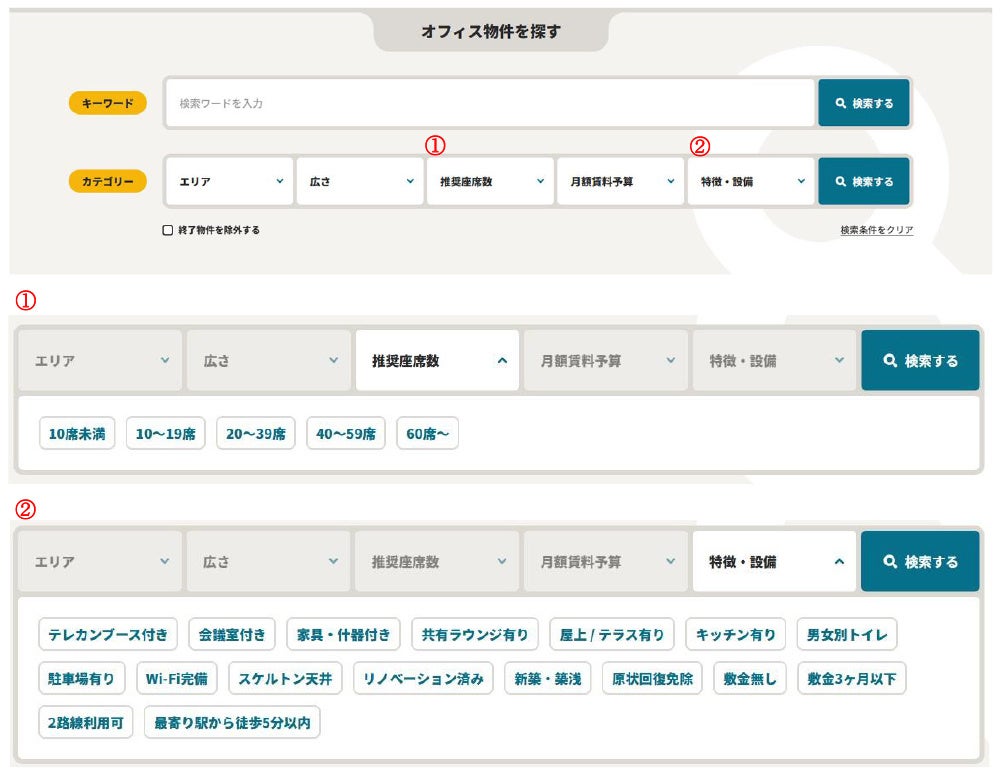Select the 男女別トイレ feature tag
This screenshot has width=1000, height=772.
pyautogui.click(x=847, y=635)
